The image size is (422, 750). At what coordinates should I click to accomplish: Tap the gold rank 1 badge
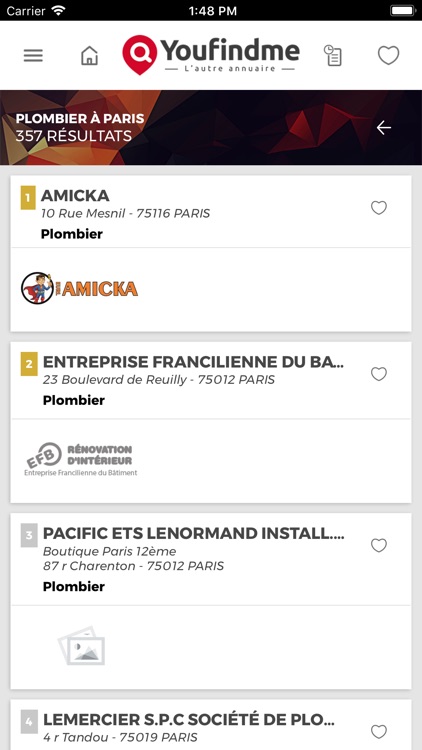28,198
